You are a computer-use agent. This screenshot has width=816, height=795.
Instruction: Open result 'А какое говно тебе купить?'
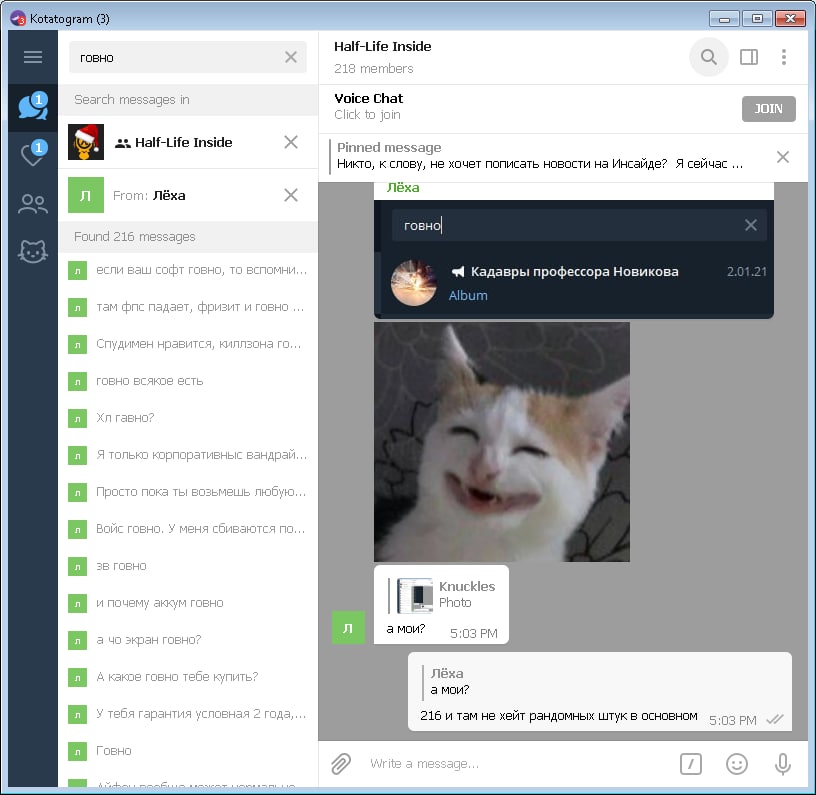188,676
